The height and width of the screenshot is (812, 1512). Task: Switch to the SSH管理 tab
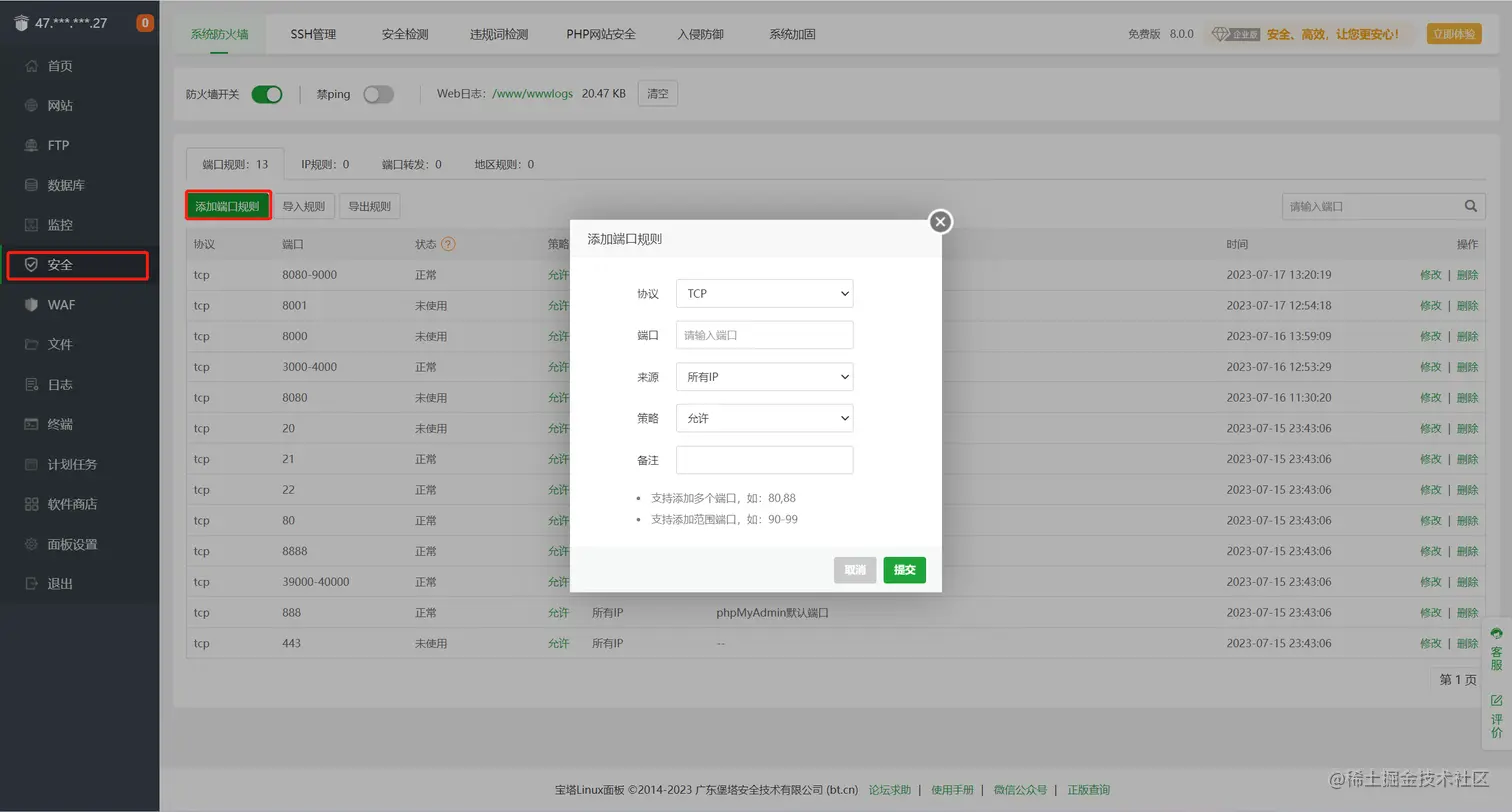[x=313, y=34]
